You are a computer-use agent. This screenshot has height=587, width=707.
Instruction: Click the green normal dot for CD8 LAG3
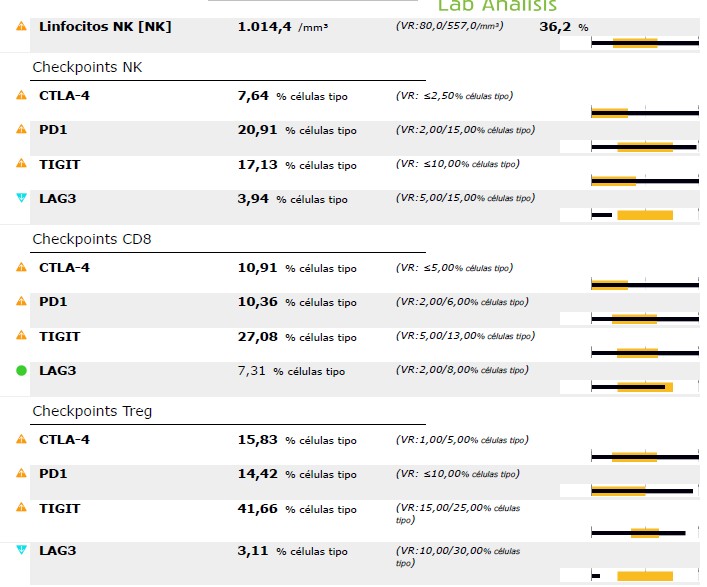pyautogui.click(x=21, y=371)
